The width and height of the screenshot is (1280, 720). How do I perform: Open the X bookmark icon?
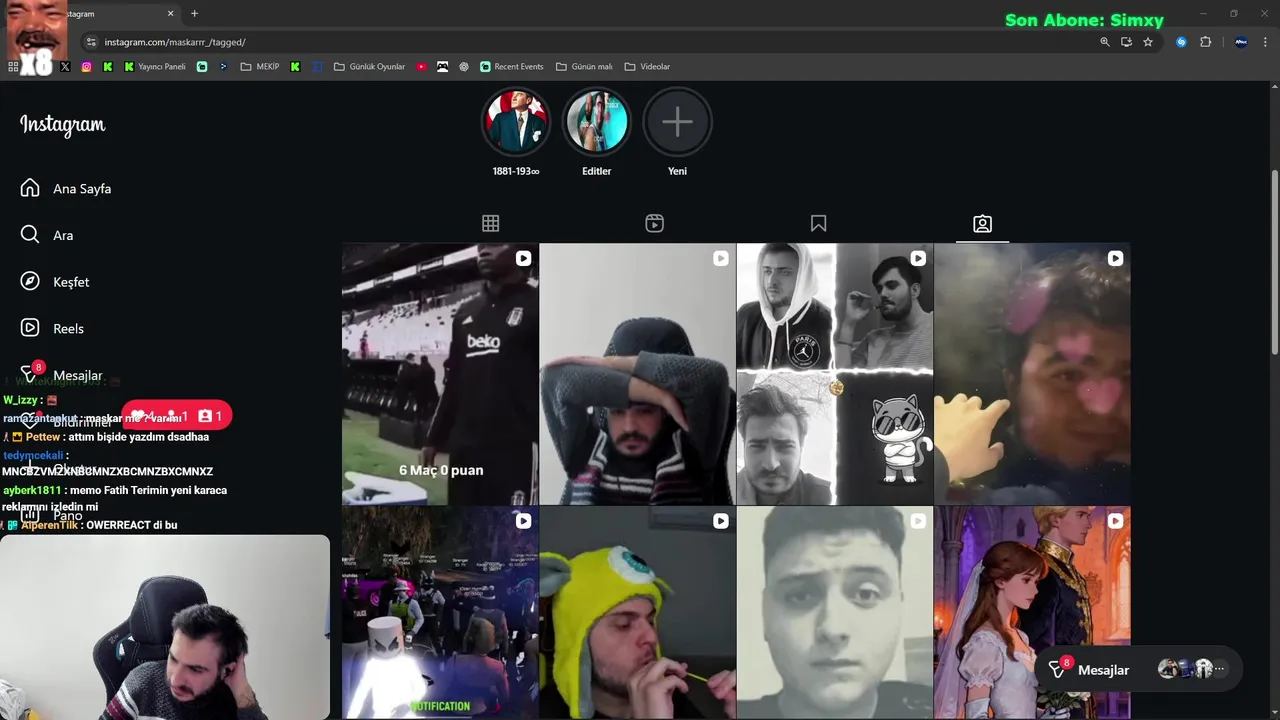[x=65, y=67]
